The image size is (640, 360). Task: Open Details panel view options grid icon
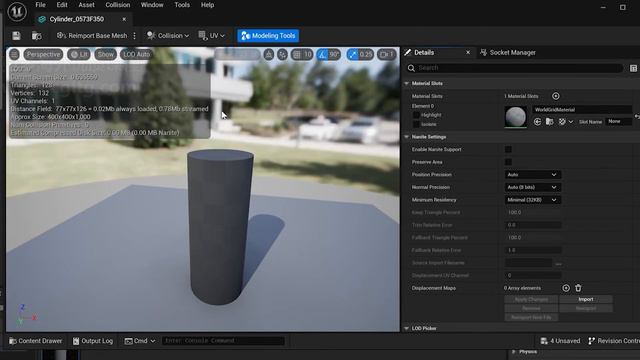pos(633,68)
